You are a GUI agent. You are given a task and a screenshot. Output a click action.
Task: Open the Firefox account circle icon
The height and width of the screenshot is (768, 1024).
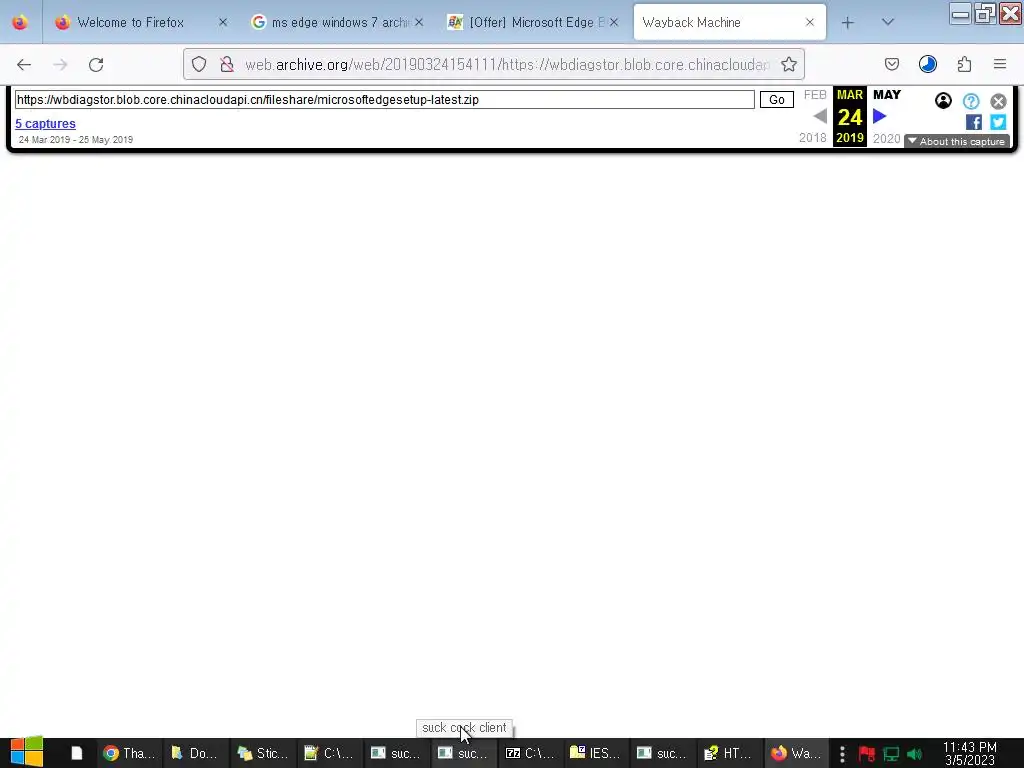click(927, 64)
